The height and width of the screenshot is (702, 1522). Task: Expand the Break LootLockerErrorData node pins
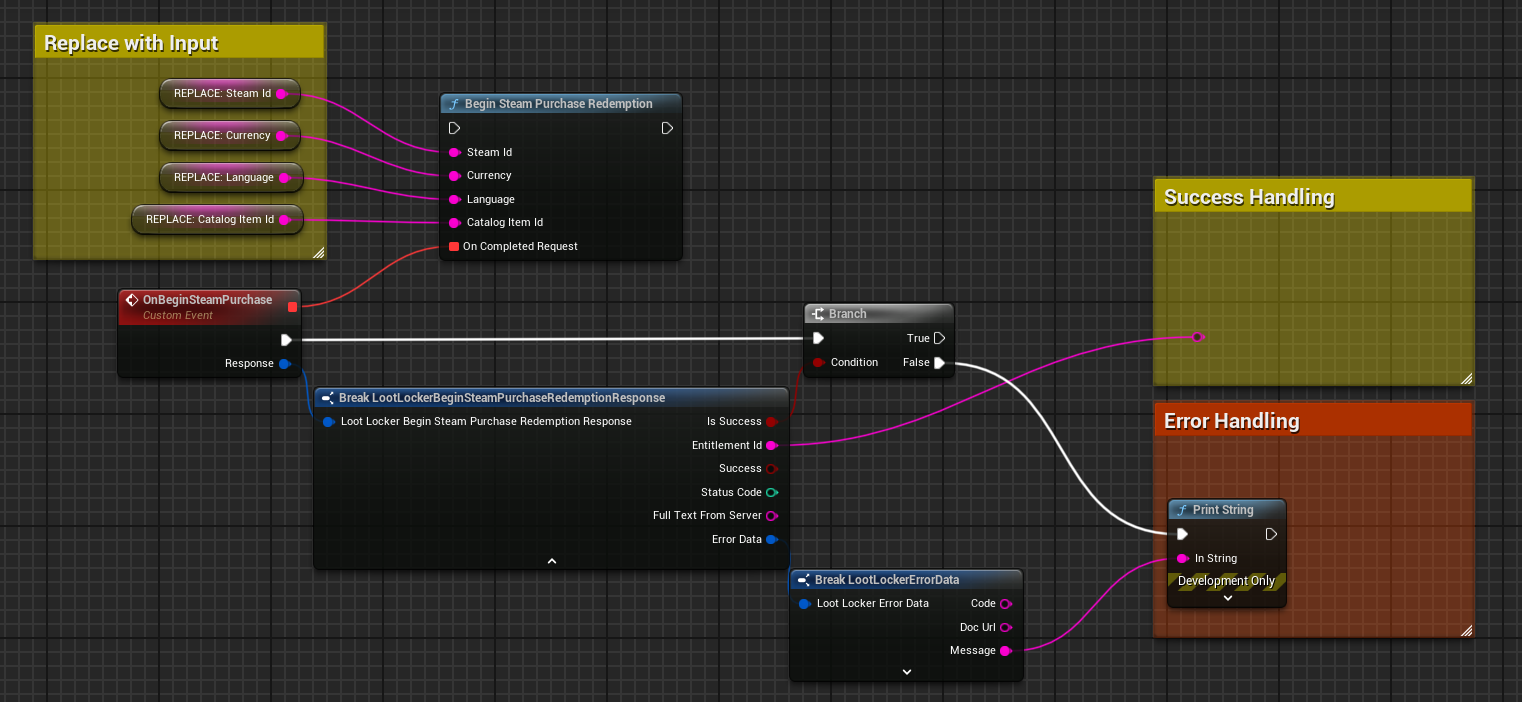906,672
